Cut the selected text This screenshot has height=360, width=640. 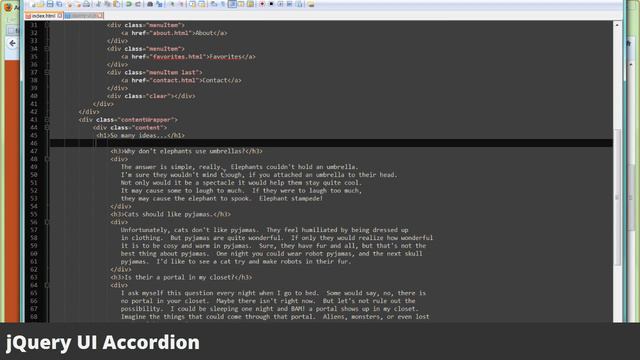click(x=98, y=4)
